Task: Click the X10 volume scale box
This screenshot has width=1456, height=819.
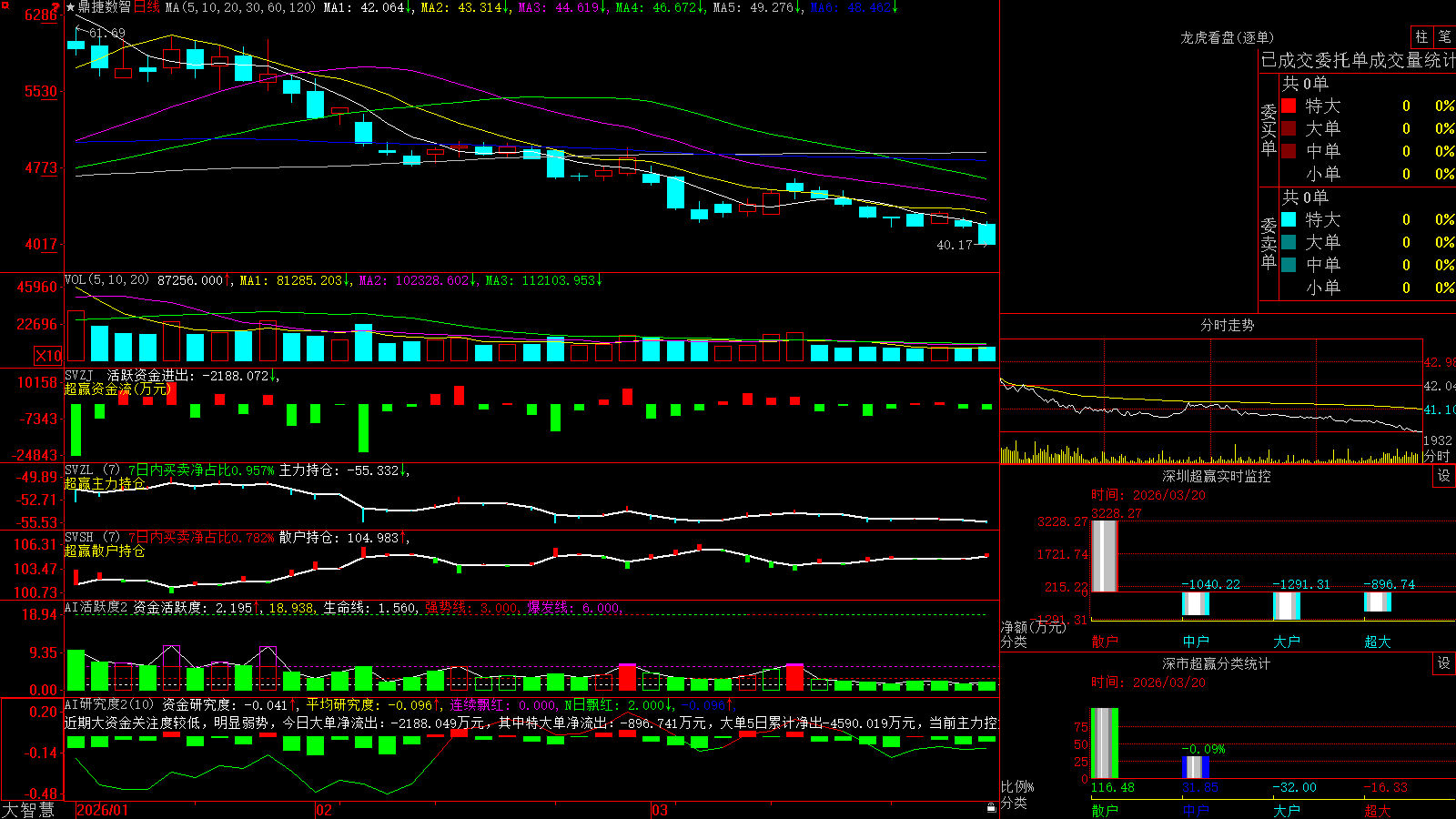Action: point(48,356)
